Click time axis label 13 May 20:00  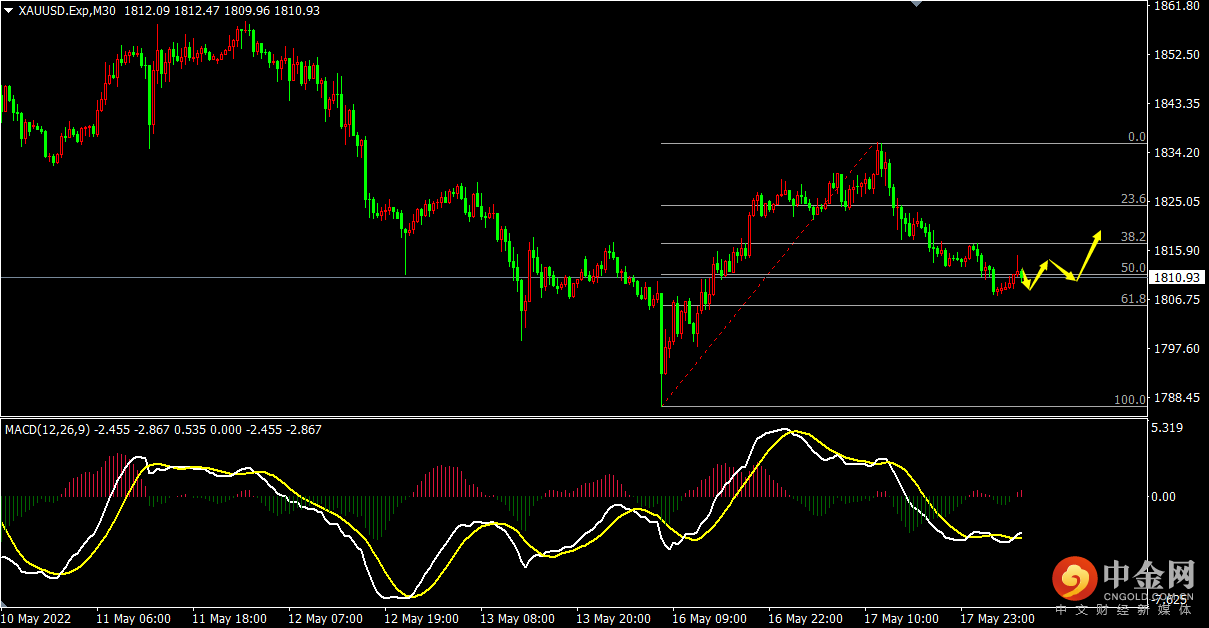pyautogui.click(x=613, y=619)
